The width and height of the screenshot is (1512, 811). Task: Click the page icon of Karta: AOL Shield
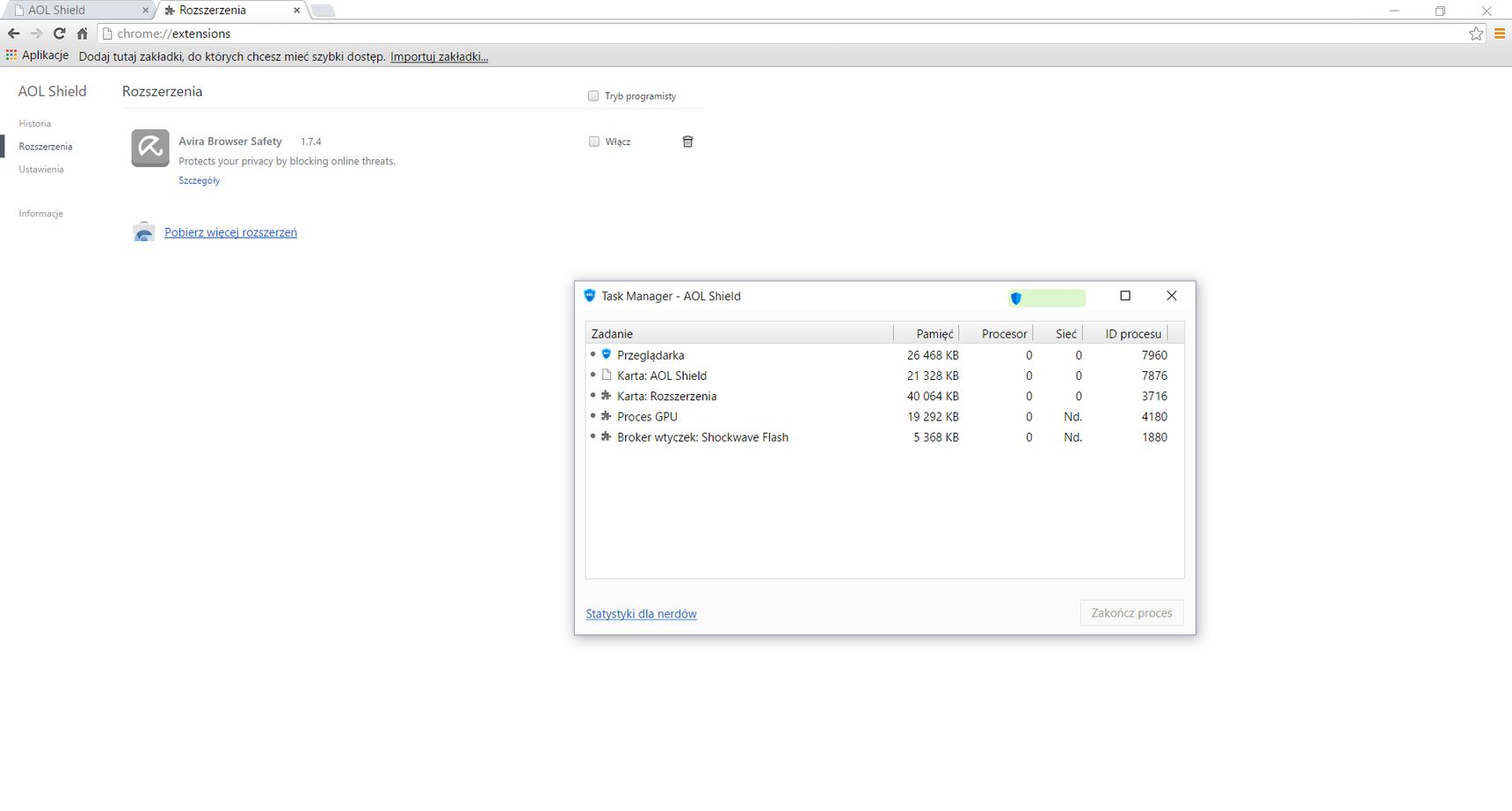[x=606, y=375]
